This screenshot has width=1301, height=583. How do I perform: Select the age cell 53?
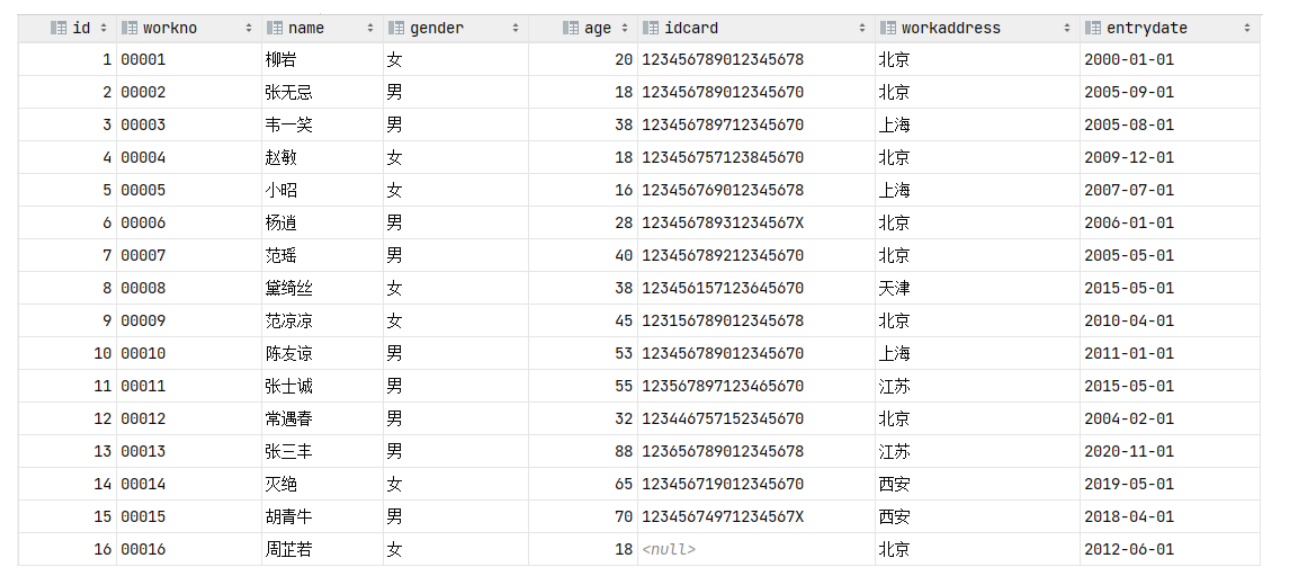click(x=583, y=353)
